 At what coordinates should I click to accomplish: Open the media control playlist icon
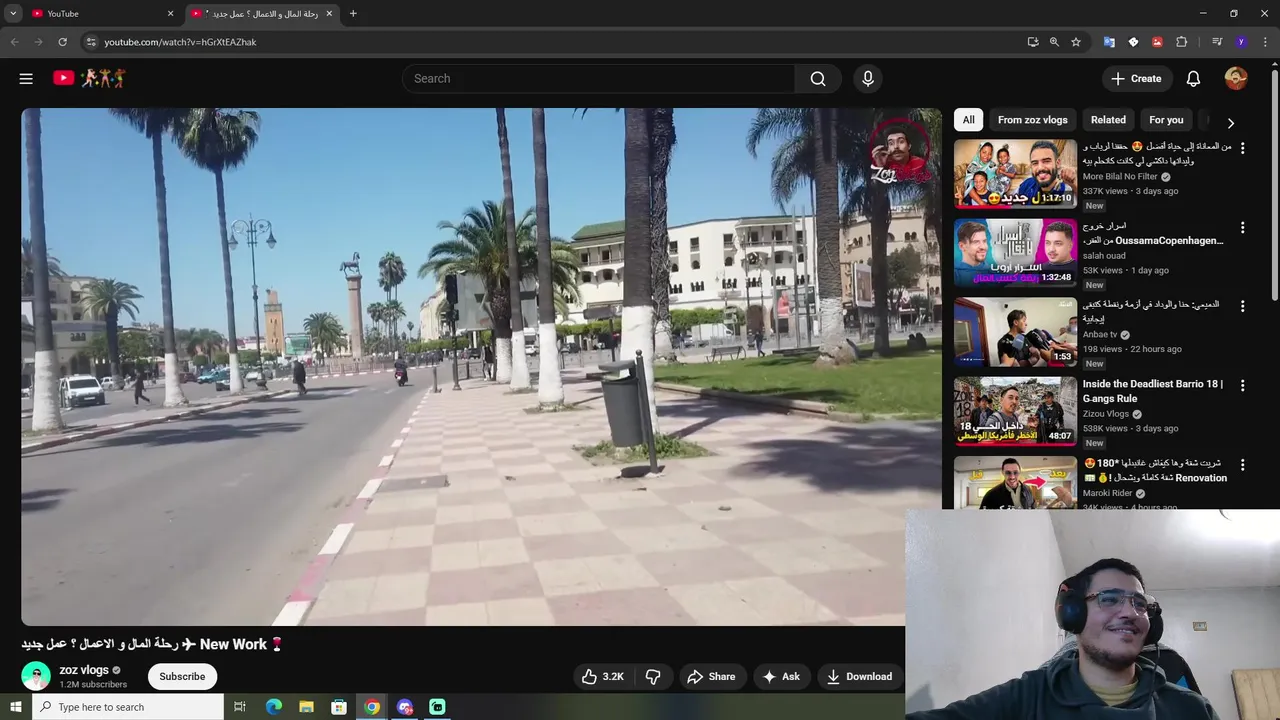(1216, 42)
